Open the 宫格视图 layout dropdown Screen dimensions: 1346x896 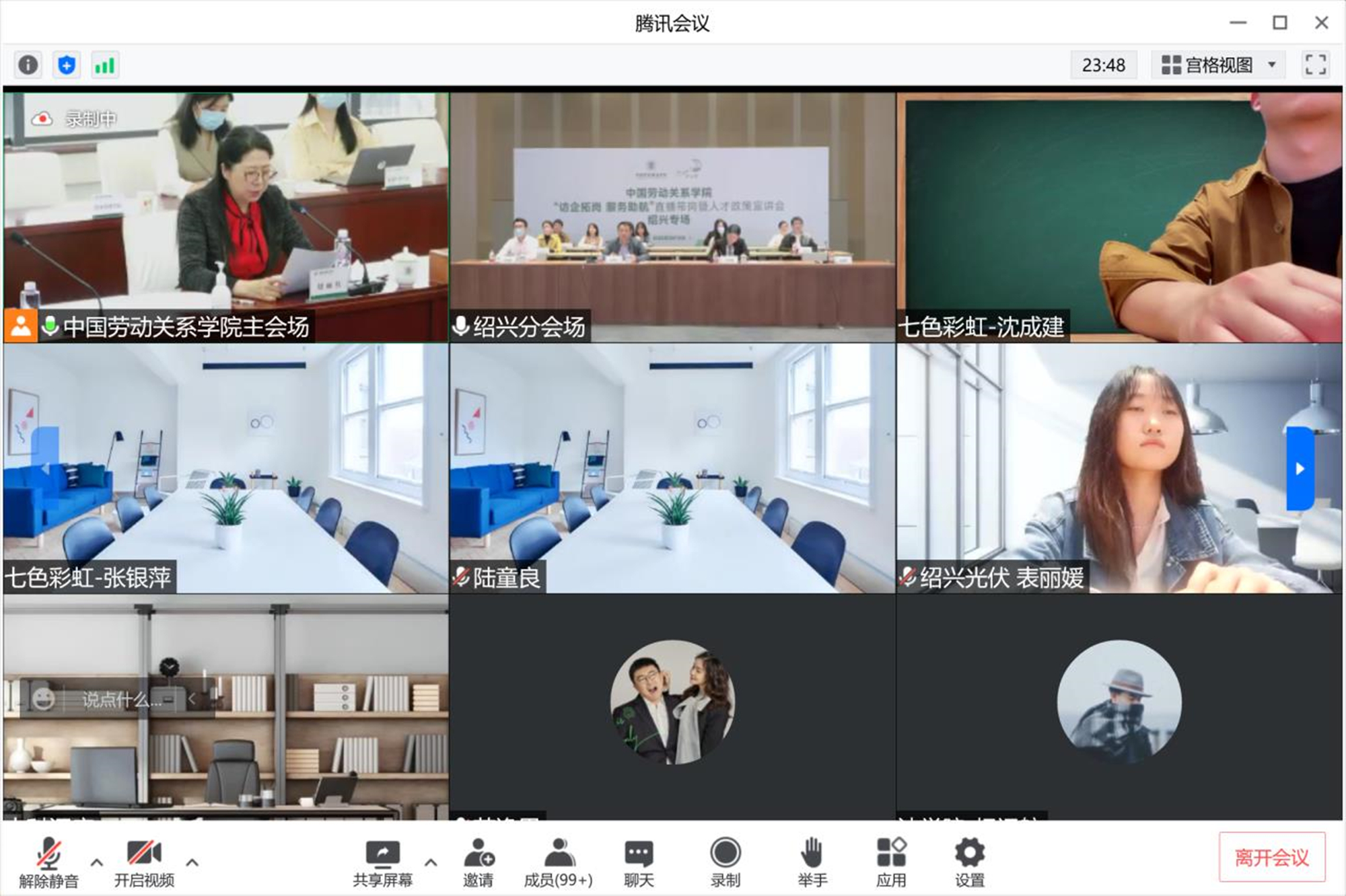click(1218, 65)
